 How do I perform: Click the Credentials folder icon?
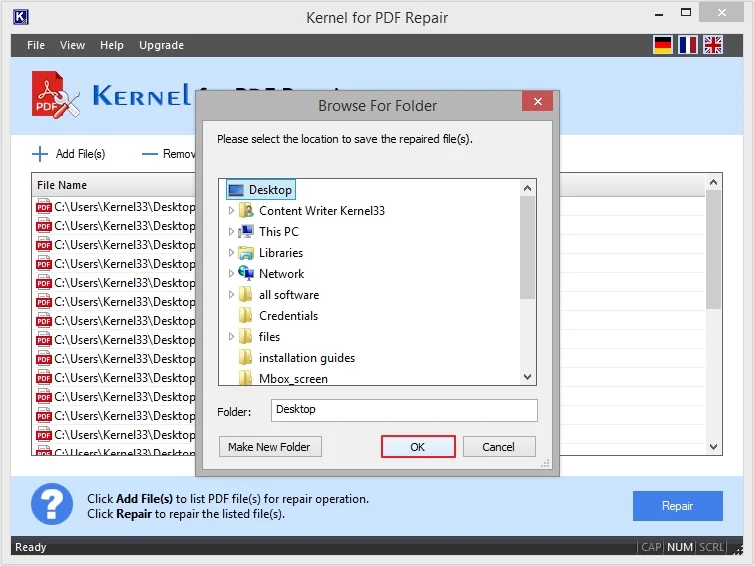click(246, 315)
